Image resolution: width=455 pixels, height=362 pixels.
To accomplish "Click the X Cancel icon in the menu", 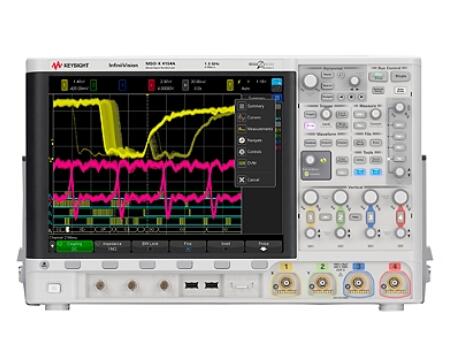I will coord(242,180).
